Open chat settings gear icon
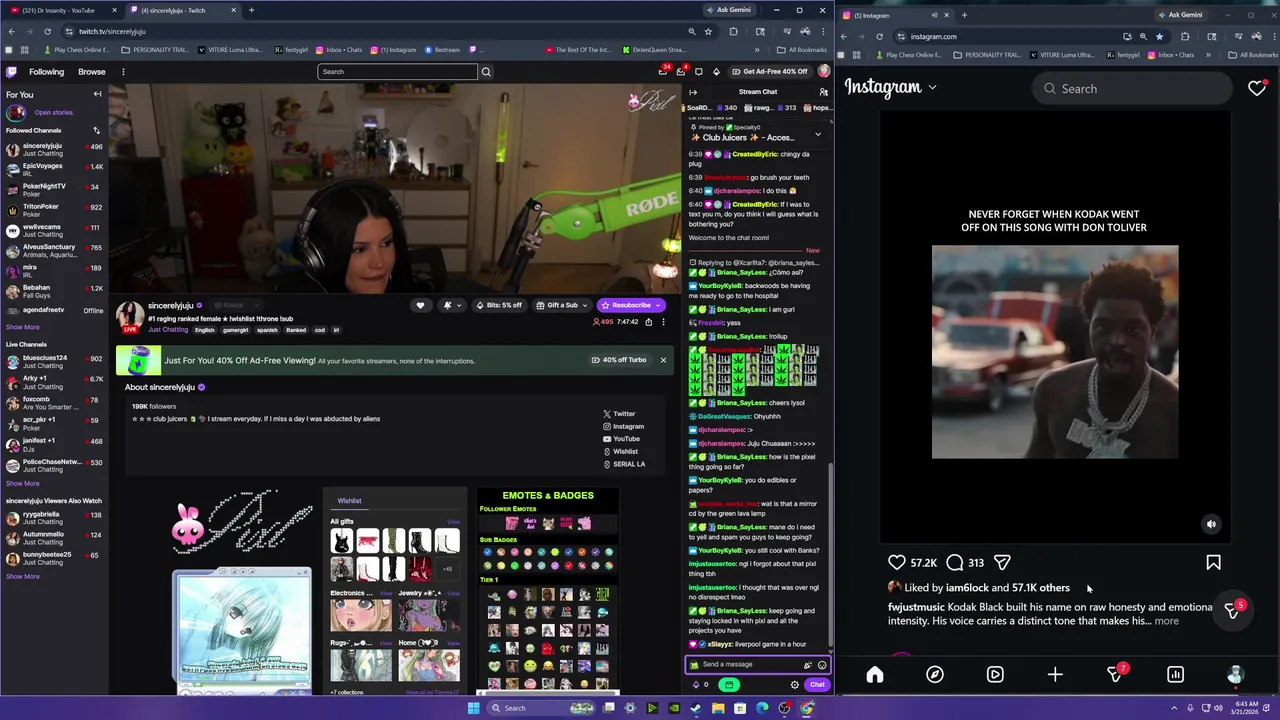 795,685
